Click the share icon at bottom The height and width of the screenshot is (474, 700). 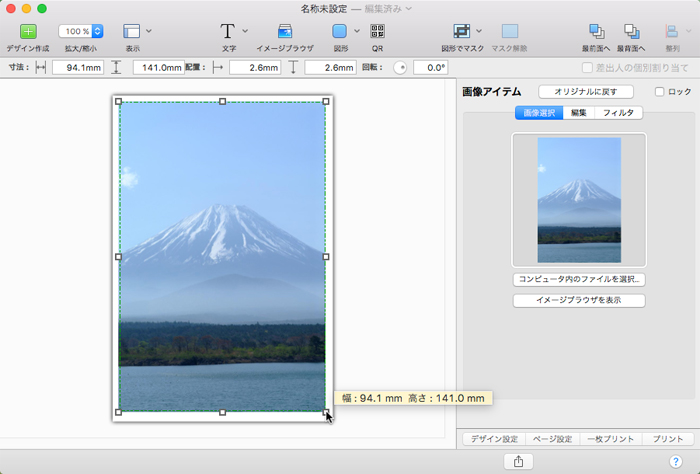point(518,461)
